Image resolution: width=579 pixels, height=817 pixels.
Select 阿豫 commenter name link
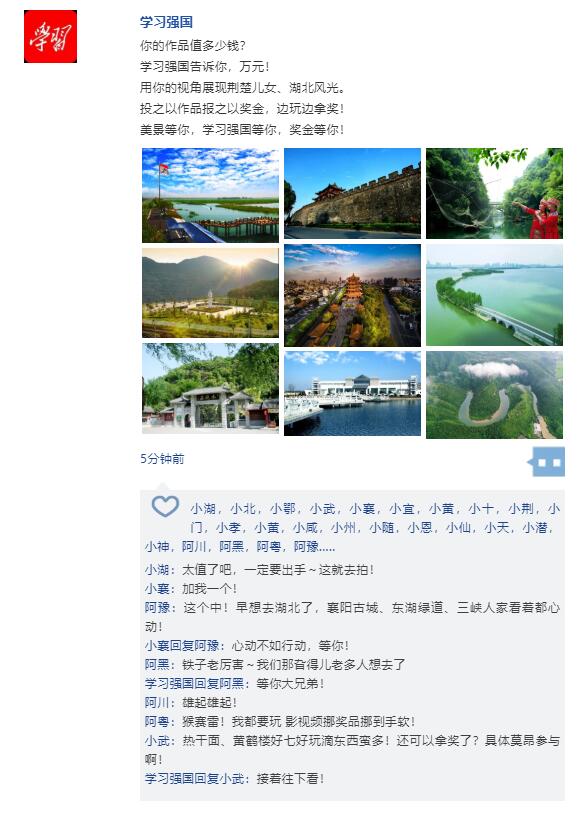coord(157,608)
